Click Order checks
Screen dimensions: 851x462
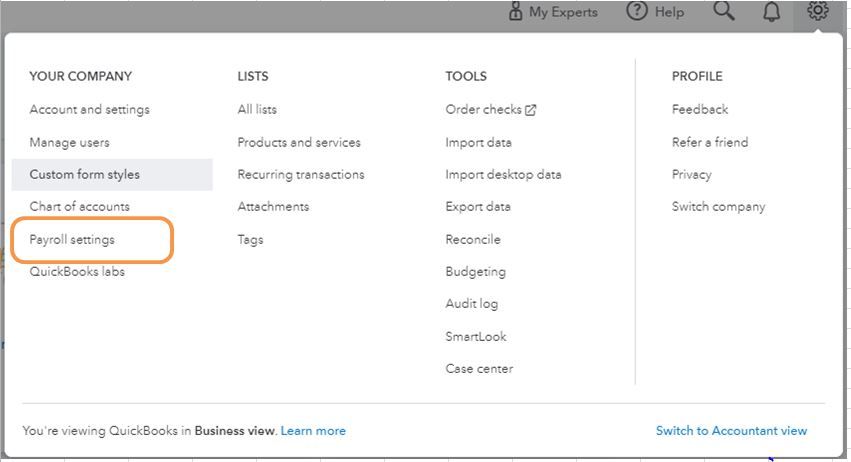tap(484, 110)
